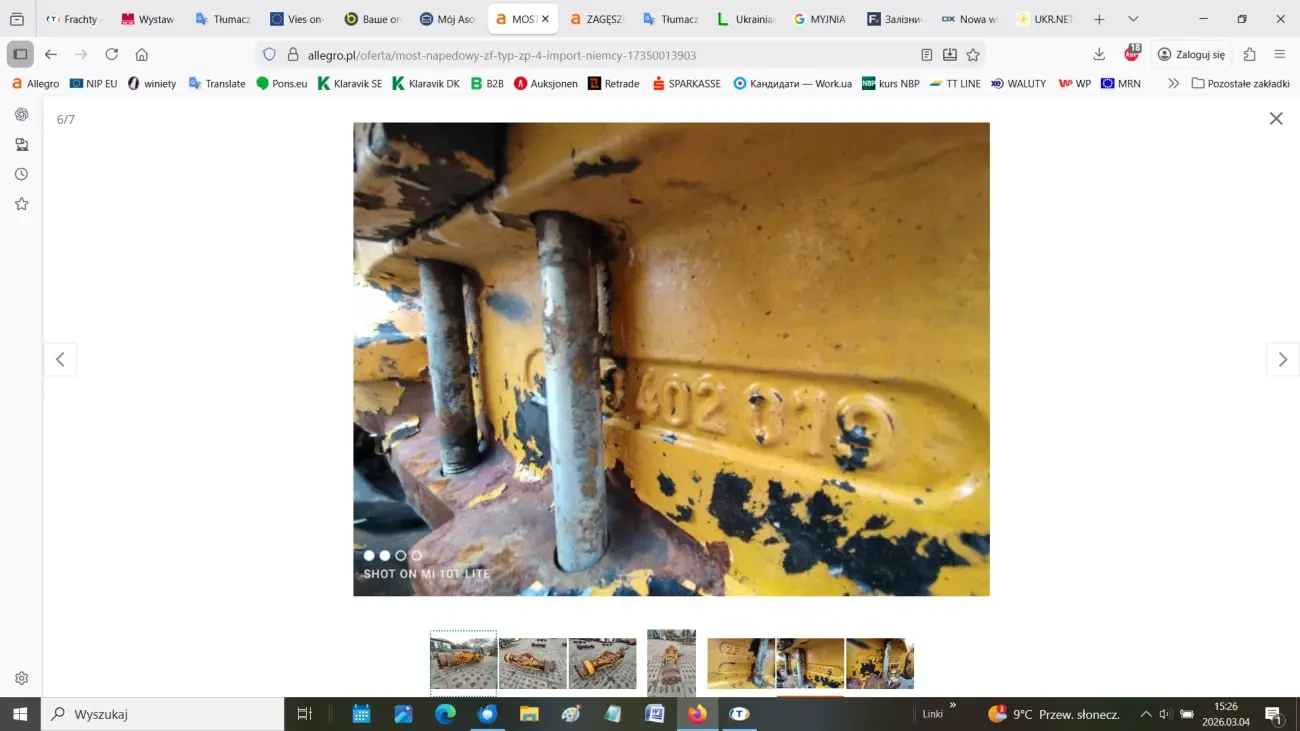Open the adblocker extension showing 18 badge
1300x731 pixels.
click(x=1131, y=54)
